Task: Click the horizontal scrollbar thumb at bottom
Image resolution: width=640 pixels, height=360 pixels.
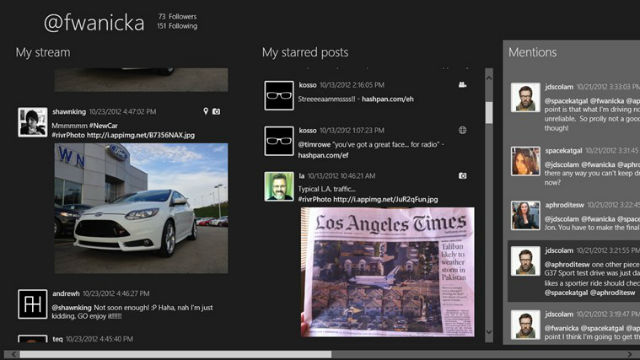Action: (176, 354)
